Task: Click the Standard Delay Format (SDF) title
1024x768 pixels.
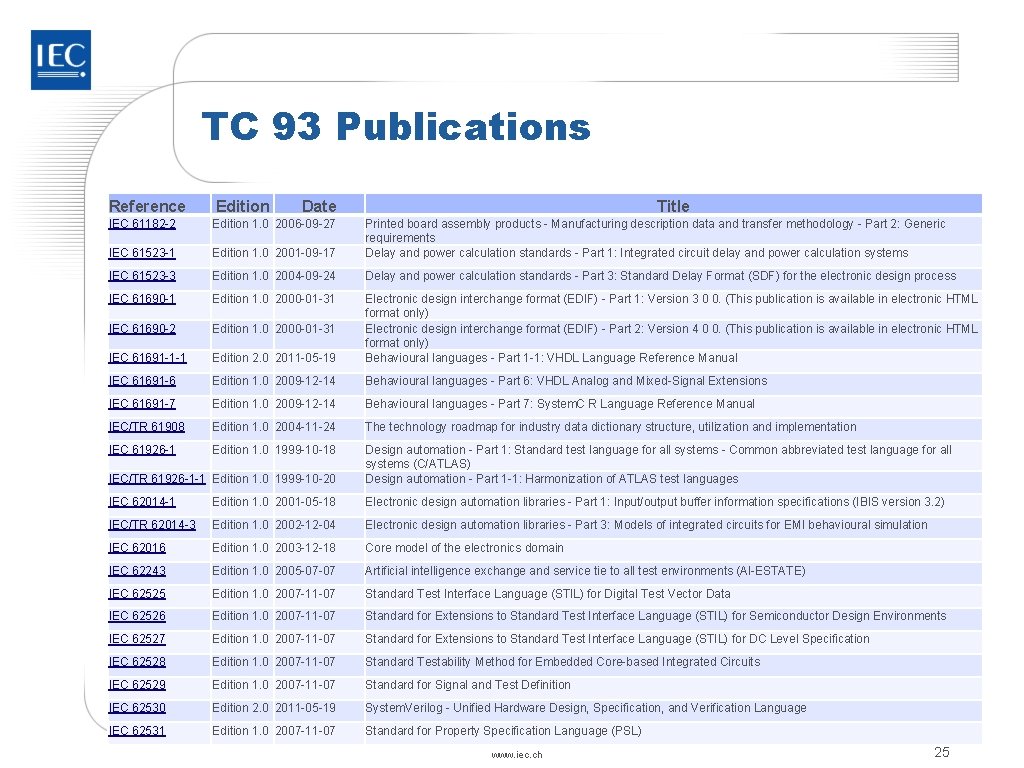Action: [x=660, y=276]
